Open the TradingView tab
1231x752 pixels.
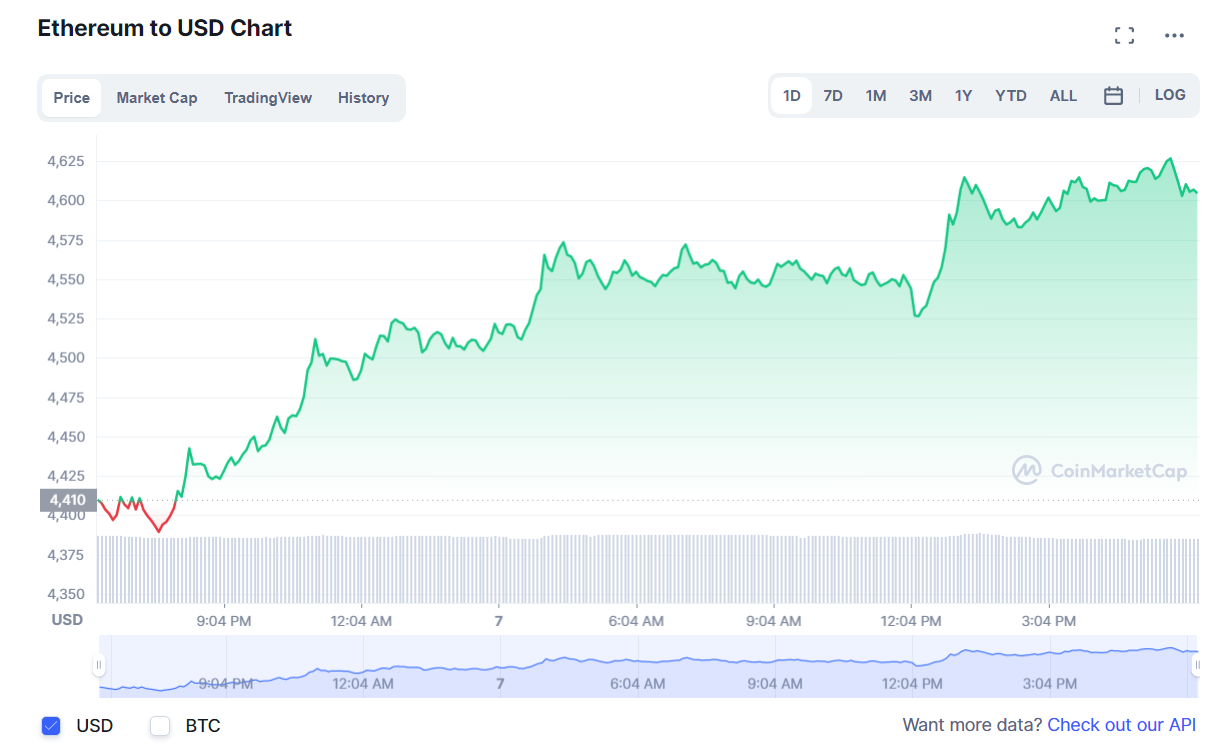pos(268,98)
